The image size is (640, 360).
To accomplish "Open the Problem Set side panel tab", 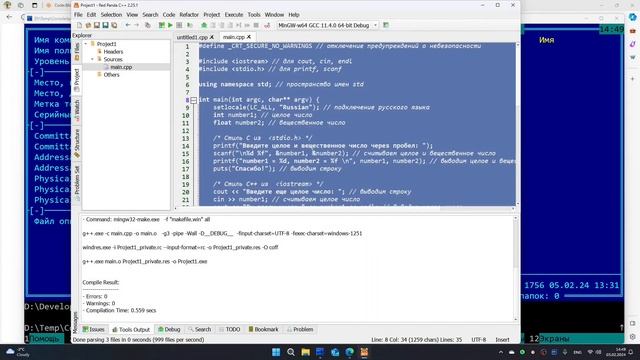I will point(77,183).
